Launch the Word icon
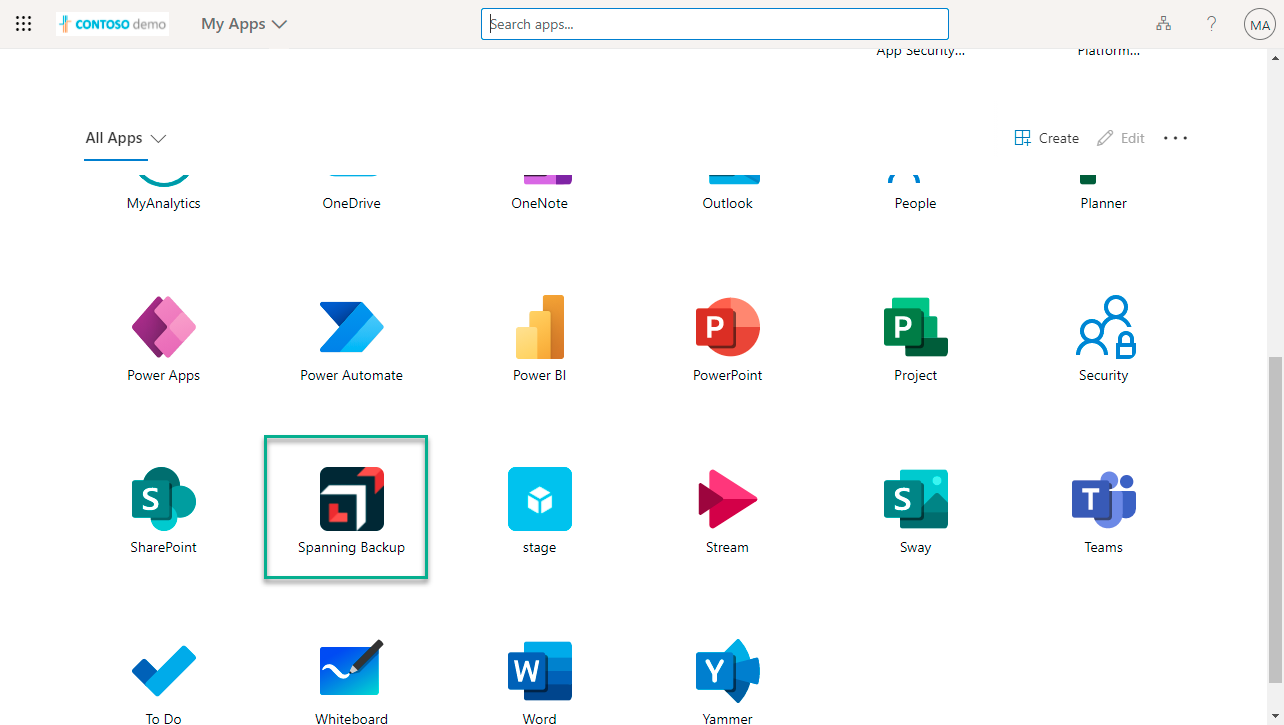Screen dimensions: 1284x725 point(540,671)
